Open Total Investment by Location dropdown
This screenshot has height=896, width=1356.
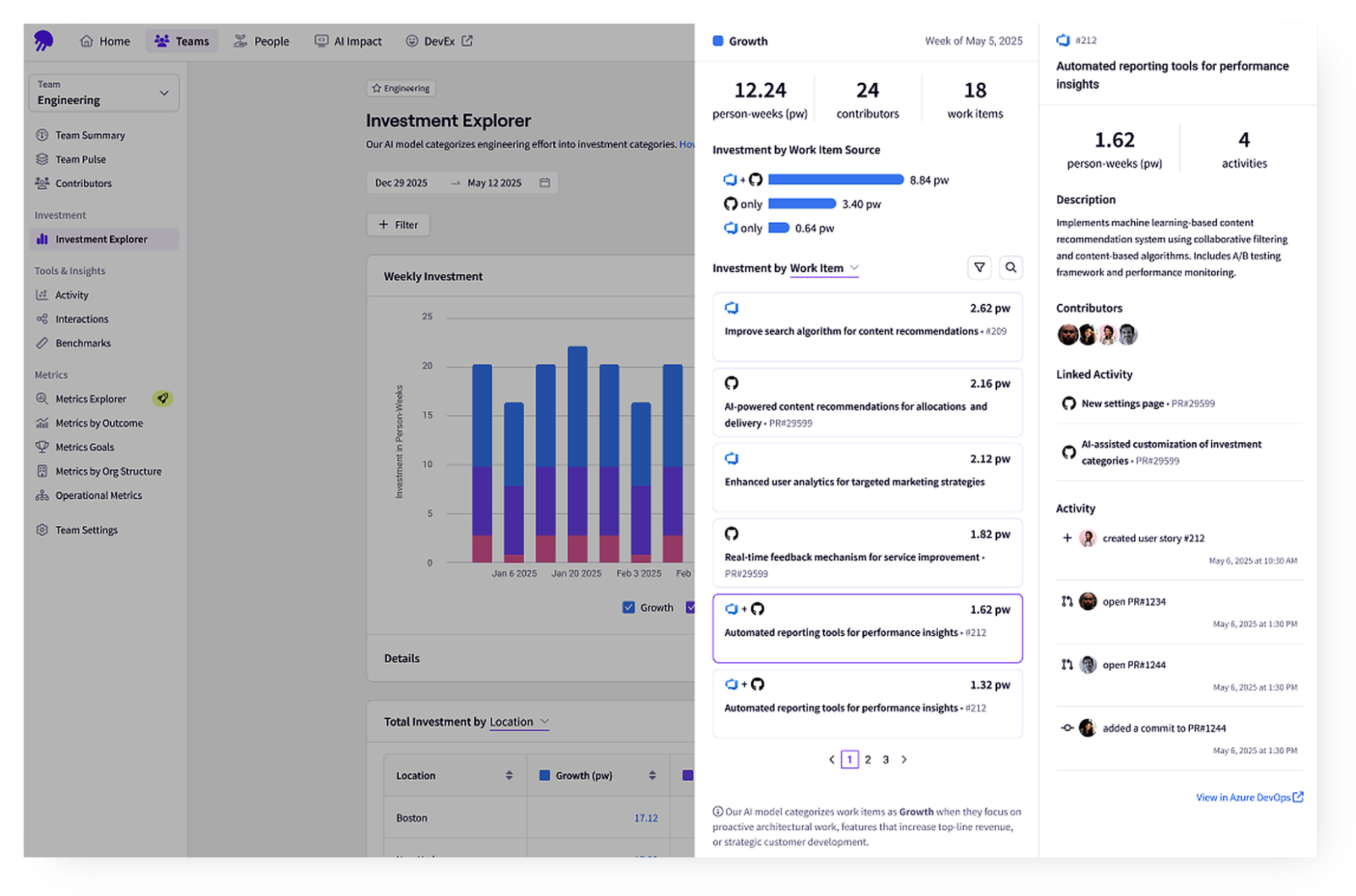[x=519, y=722]
